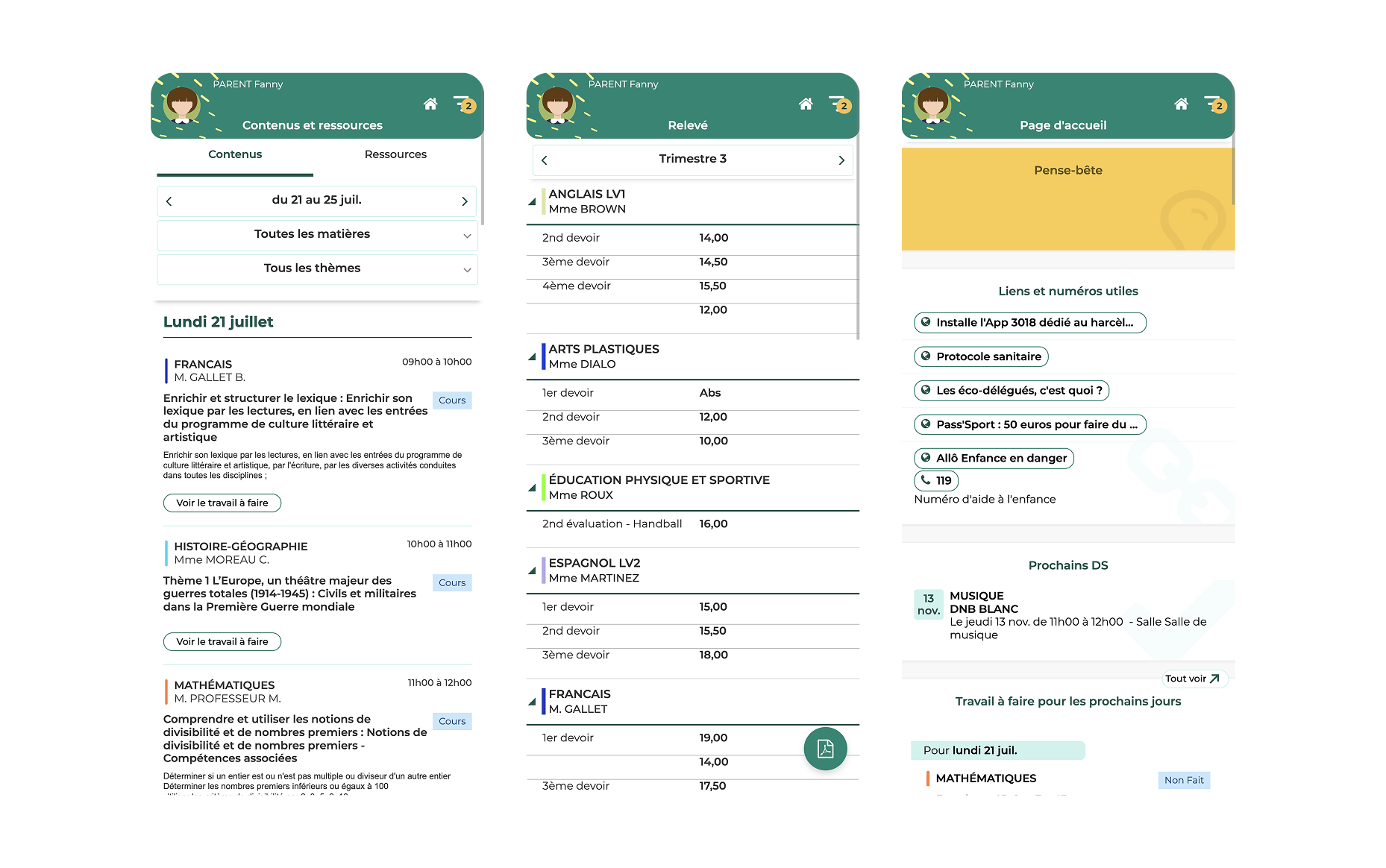Click Non Fait status for MATHÉMATIQUES
Image resolution: width=1386 pixels, height=868 pixels.
click(1184, 780)
